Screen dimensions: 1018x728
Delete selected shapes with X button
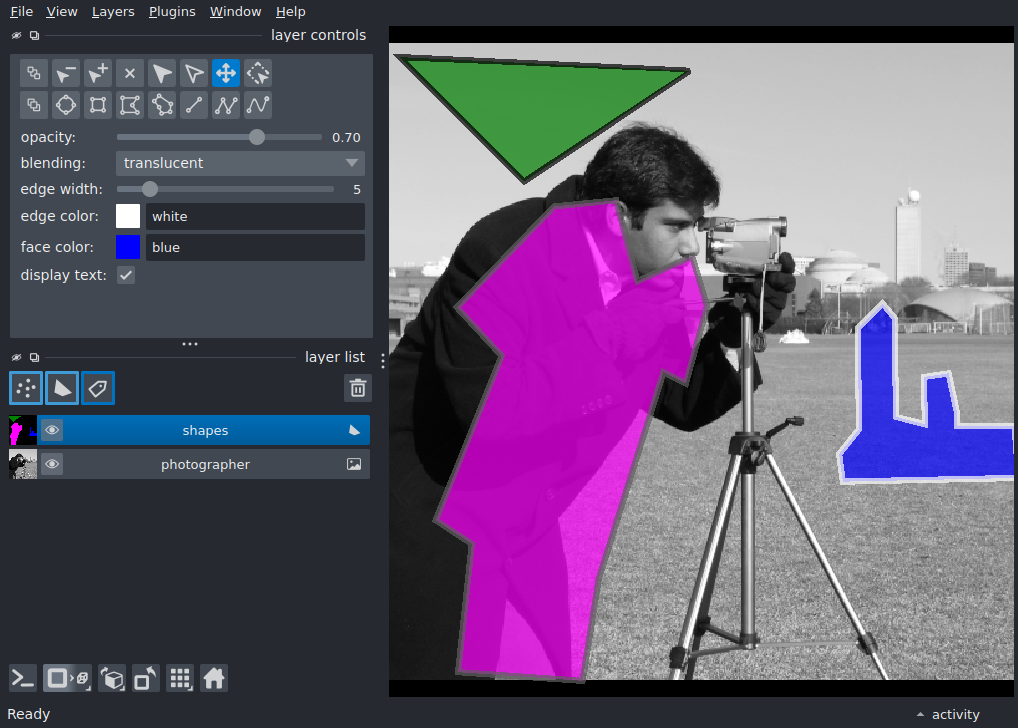pos(130,73)
